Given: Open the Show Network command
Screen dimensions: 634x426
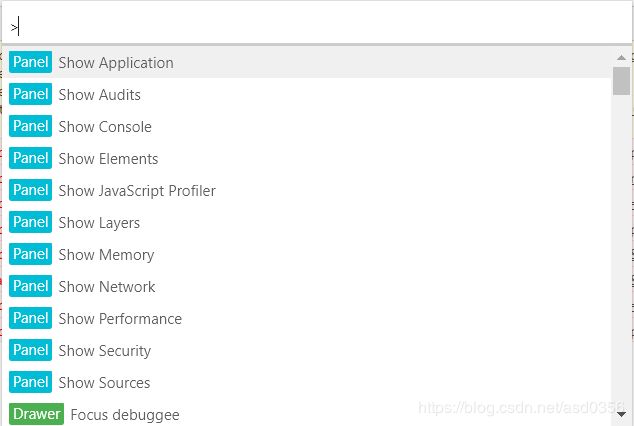Looking at the screenshot, I should (x=307, y=286).
